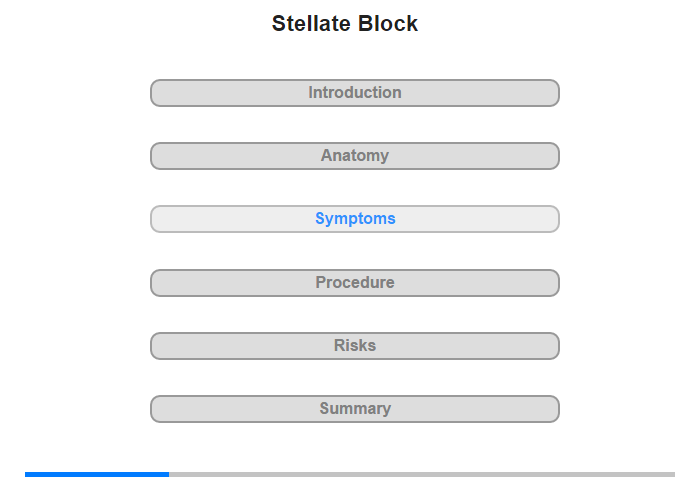Start the Procedure chapter
The height and width of the screenshot is (480, 700).
click(355, 283)
